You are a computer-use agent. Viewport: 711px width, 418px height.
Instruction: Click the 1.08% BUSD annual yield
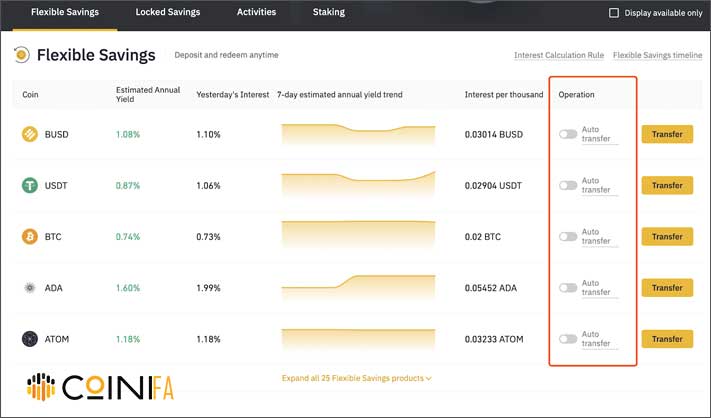(x=128, y=135)
